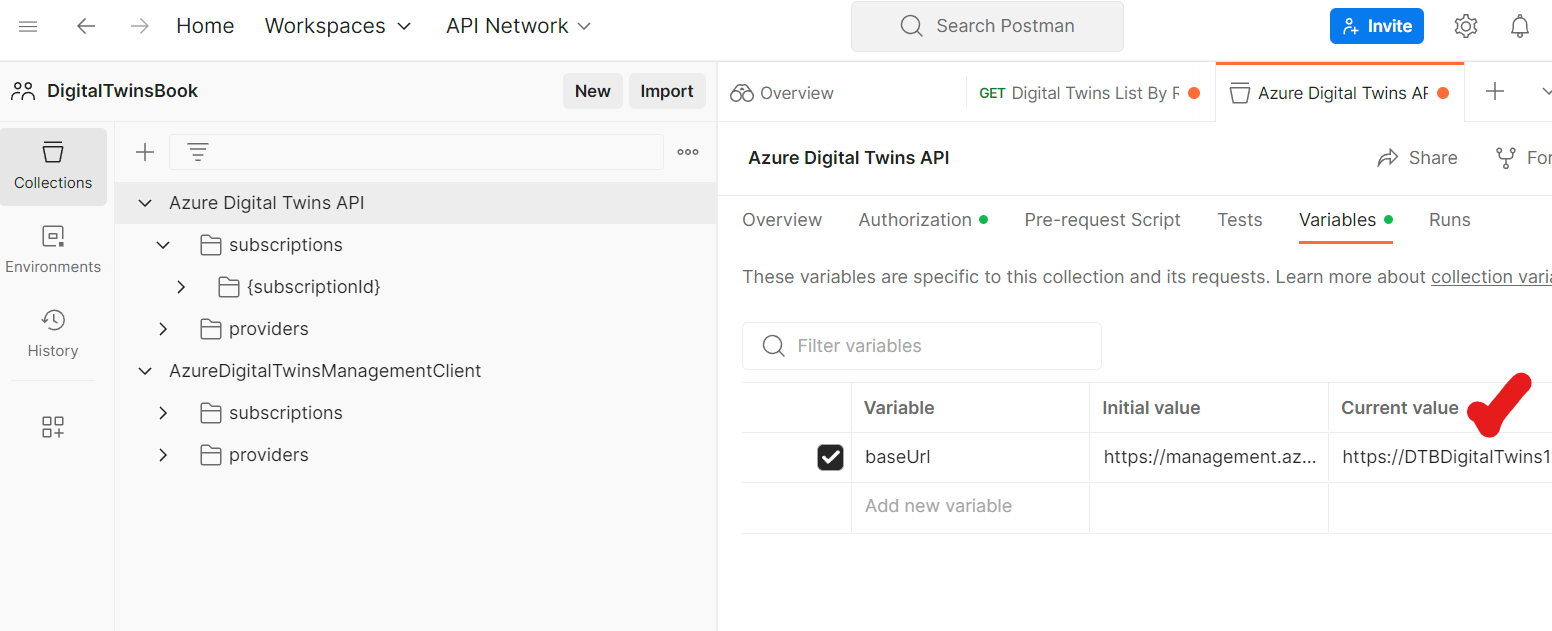Collapse the first subscriptions folder
Image resolution: width=1552 pixels, height=631 pixels.
(163, 245)
